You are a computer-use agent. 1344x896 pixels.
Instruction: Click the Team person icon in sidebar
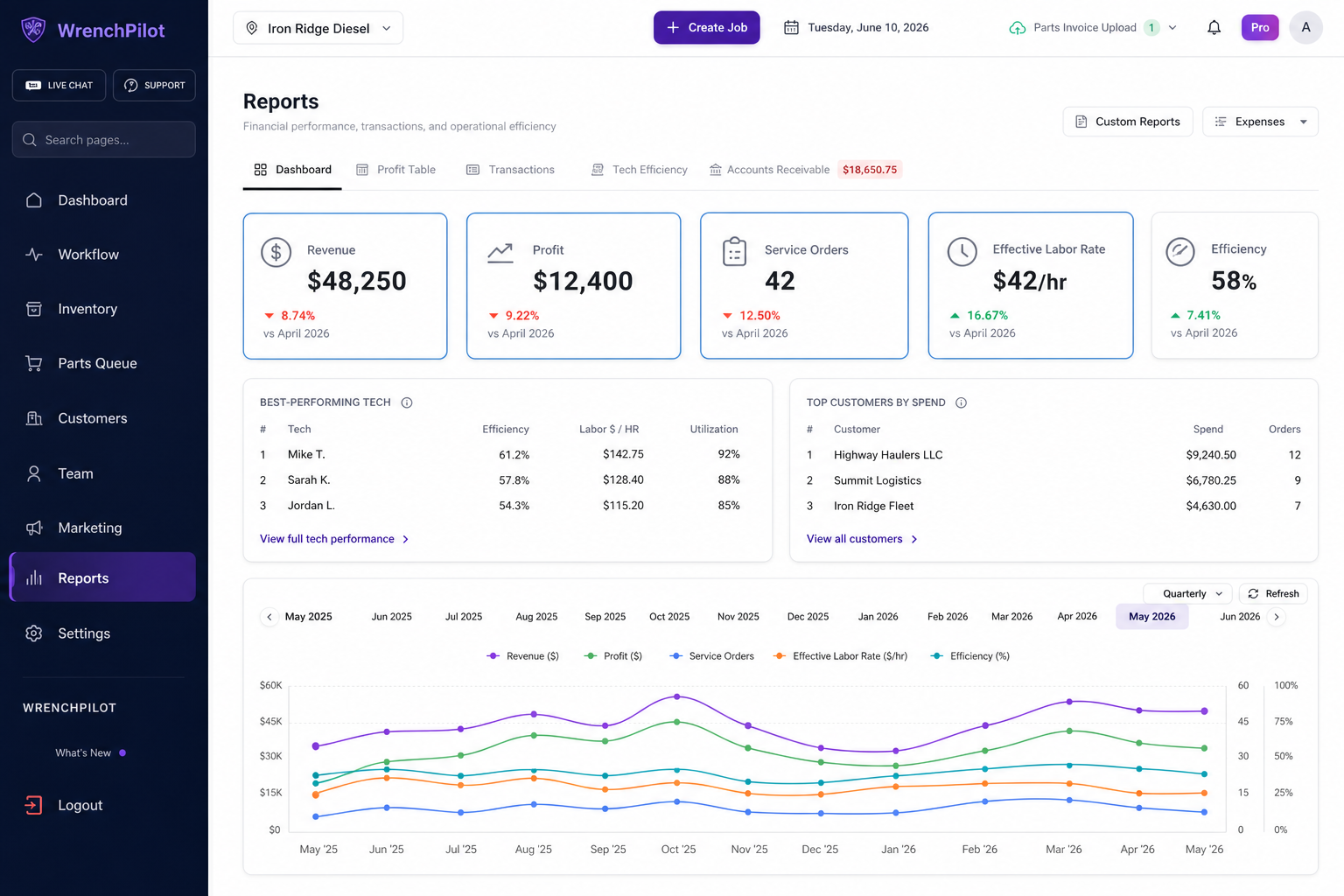coord(34,473)
